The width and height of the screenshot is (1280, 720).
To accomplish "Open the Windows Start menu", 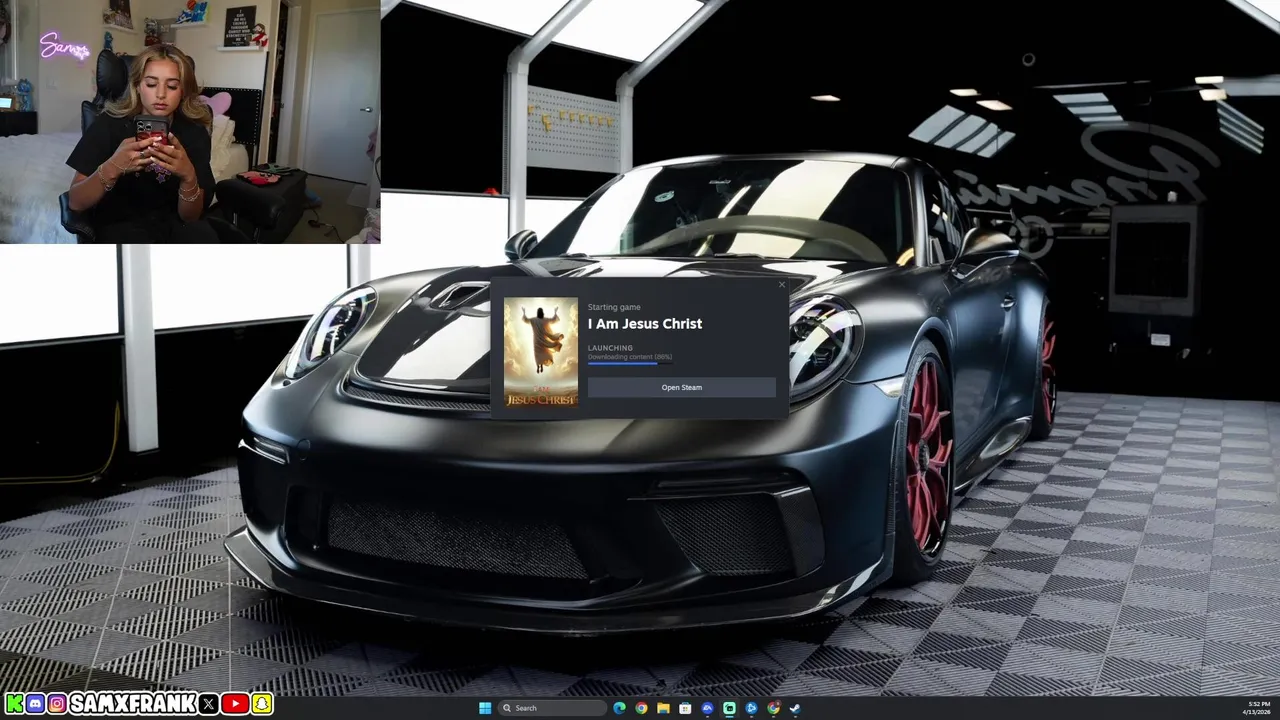I will (x=485, y=708).
